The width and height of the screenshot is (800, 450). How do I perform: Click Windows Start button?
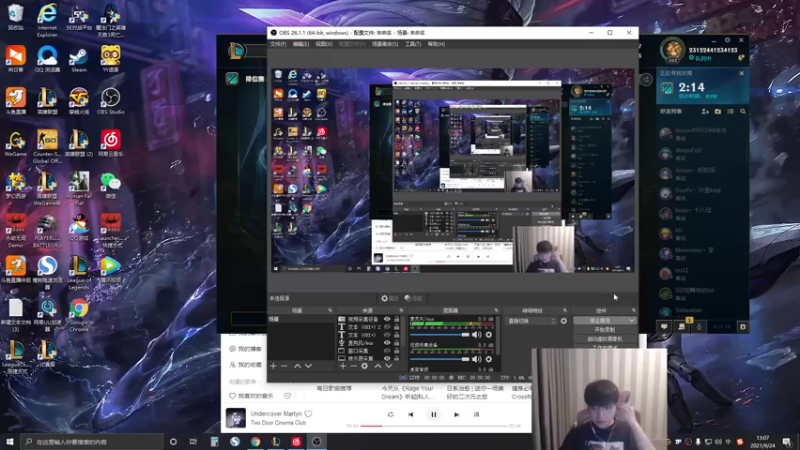coord(10,442)
